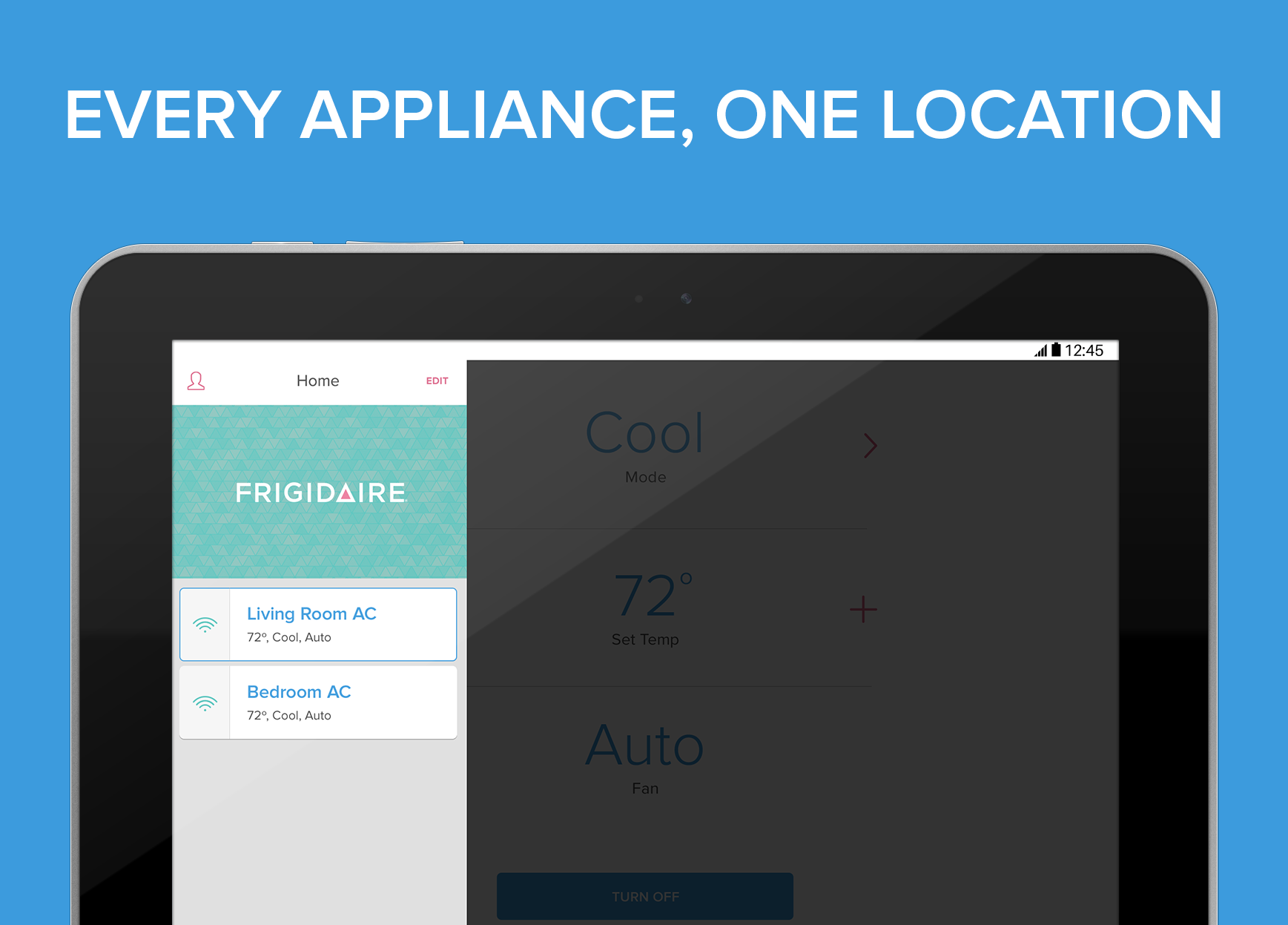Image resolution: width=1288 pixels, height=925 pixels.
Task: Increase set temperature with plus icon
Action: pos(863,610)
